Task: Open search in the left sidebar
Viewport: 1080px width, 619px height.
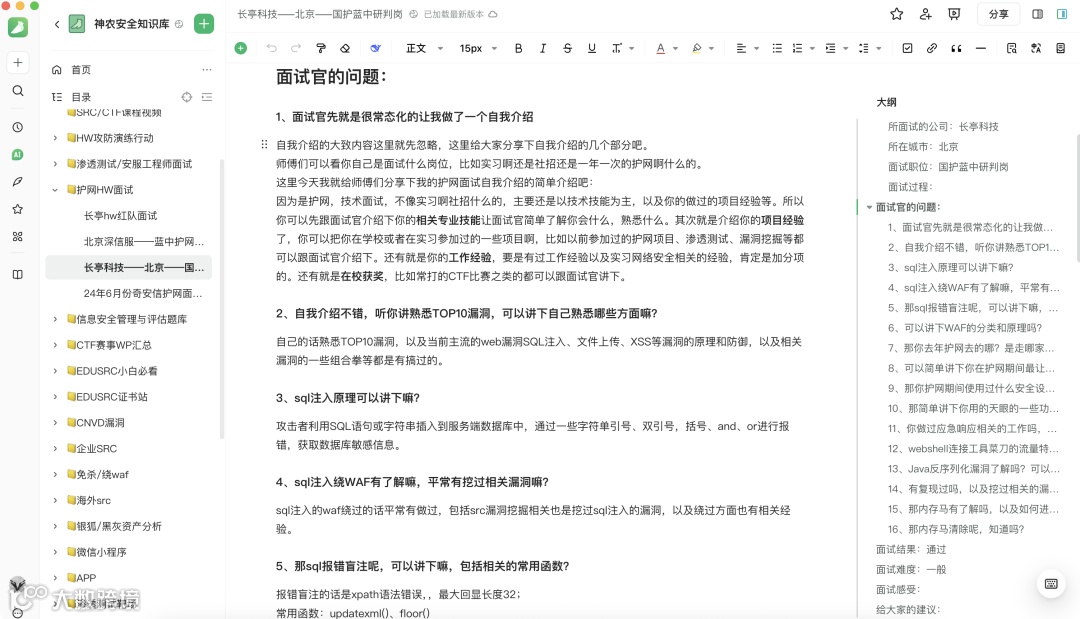Action: (x=18, y=91)
